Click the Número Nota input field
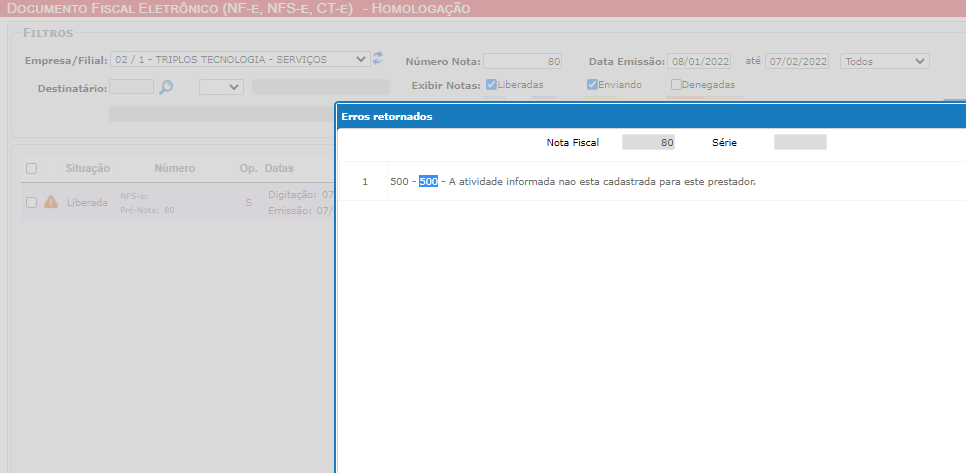The image size is (966, 473). pyautogui.click(x=522, y=61)
